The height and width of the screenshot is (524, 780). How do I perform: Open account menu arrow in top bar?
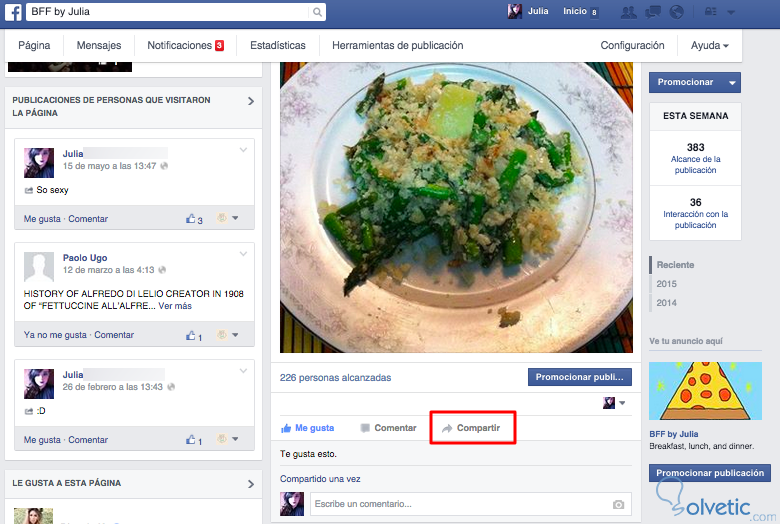[731, 12]
